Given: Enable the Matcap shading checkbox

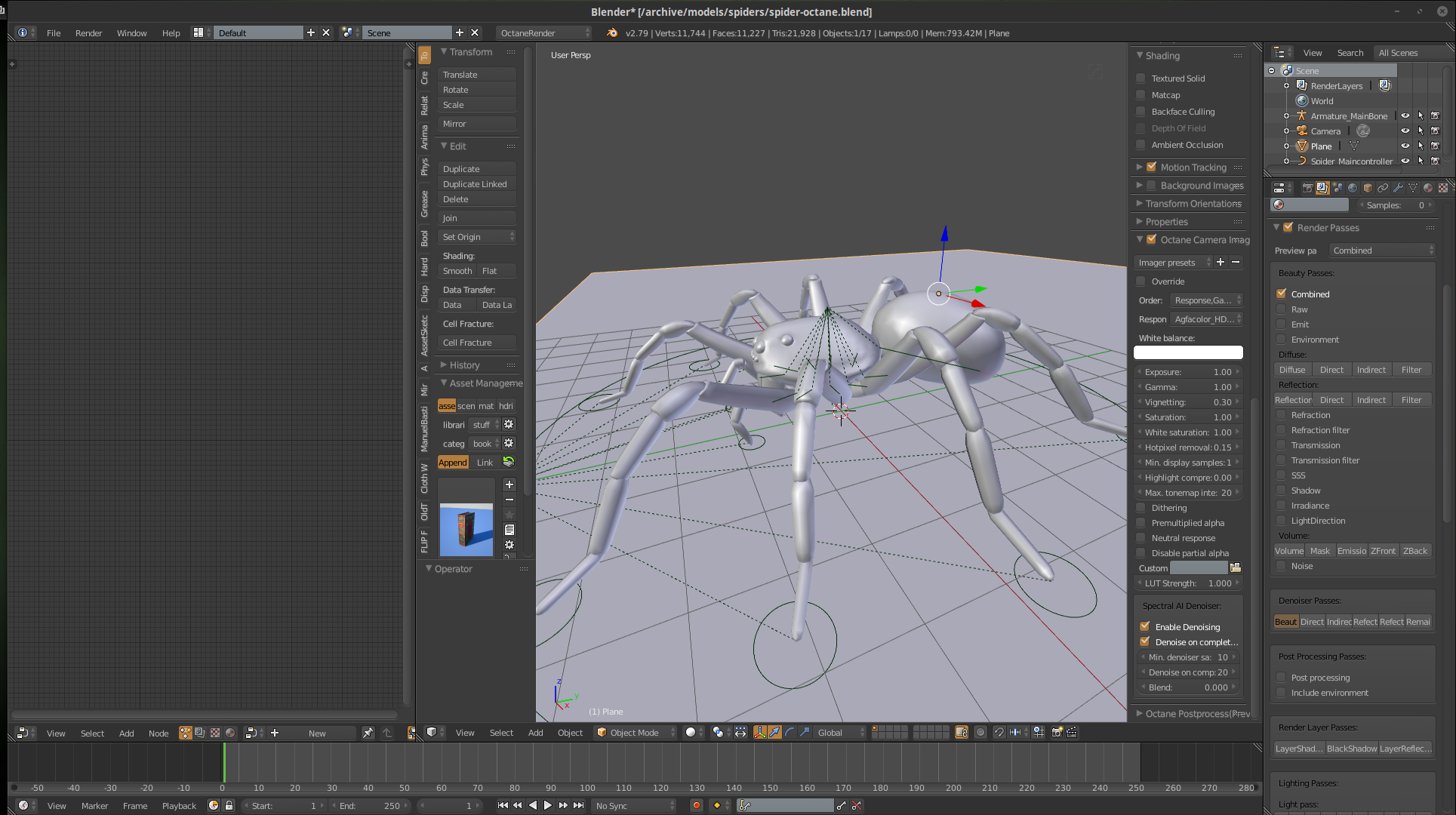Looking at the screenshot, I should pos(1141,95).
